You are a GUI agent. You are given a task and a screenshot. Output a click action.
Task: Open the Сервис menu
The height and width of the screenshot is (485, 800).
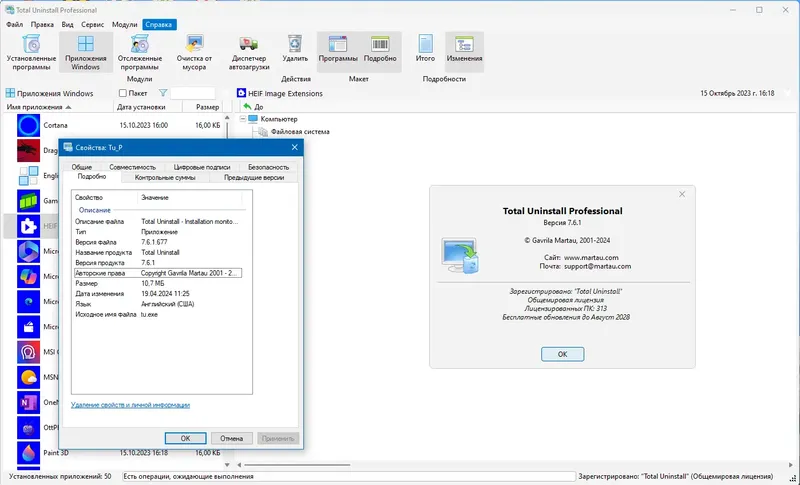(x=92, y=24)
